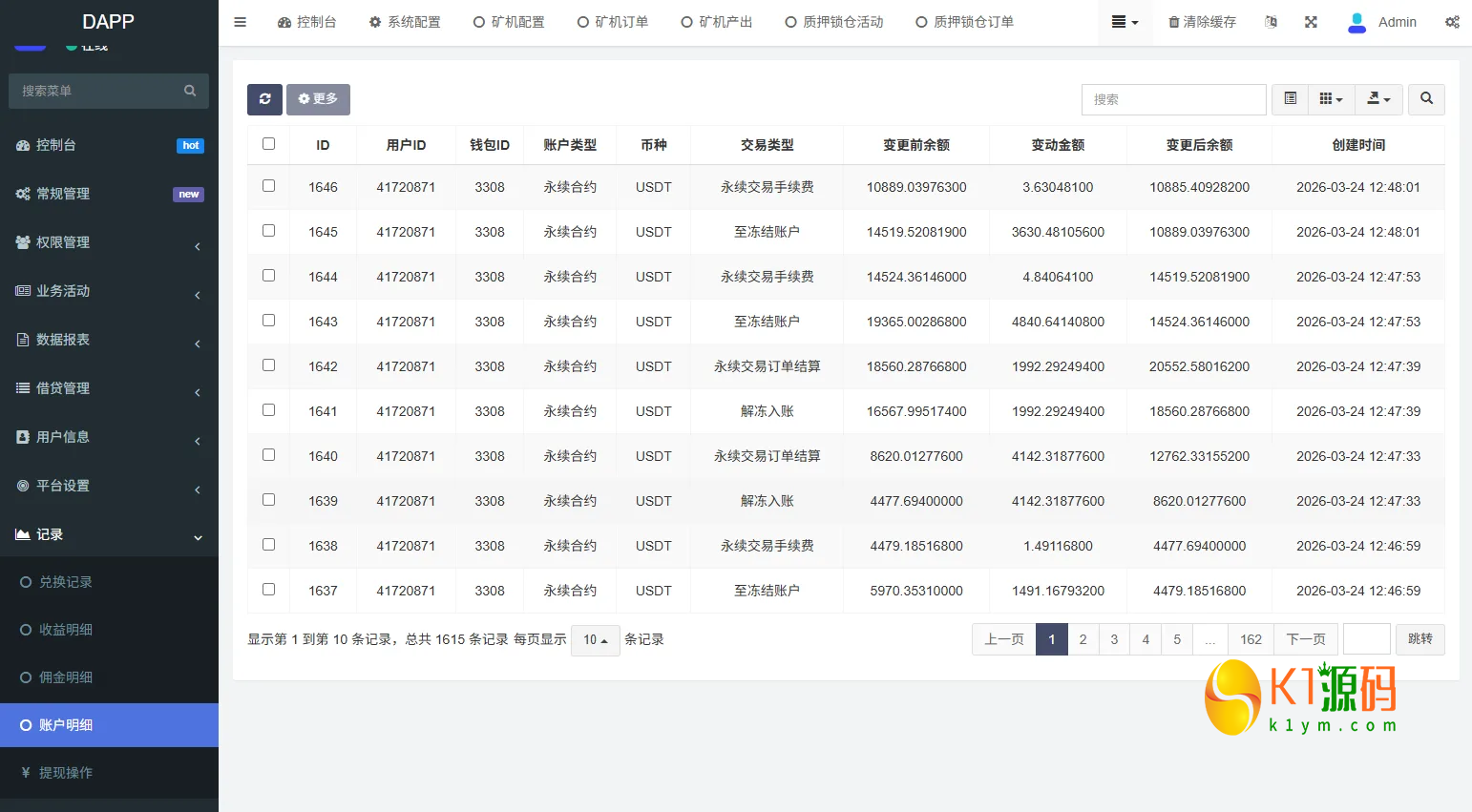Toggle the sidebar hamburger menu icon

241,22
